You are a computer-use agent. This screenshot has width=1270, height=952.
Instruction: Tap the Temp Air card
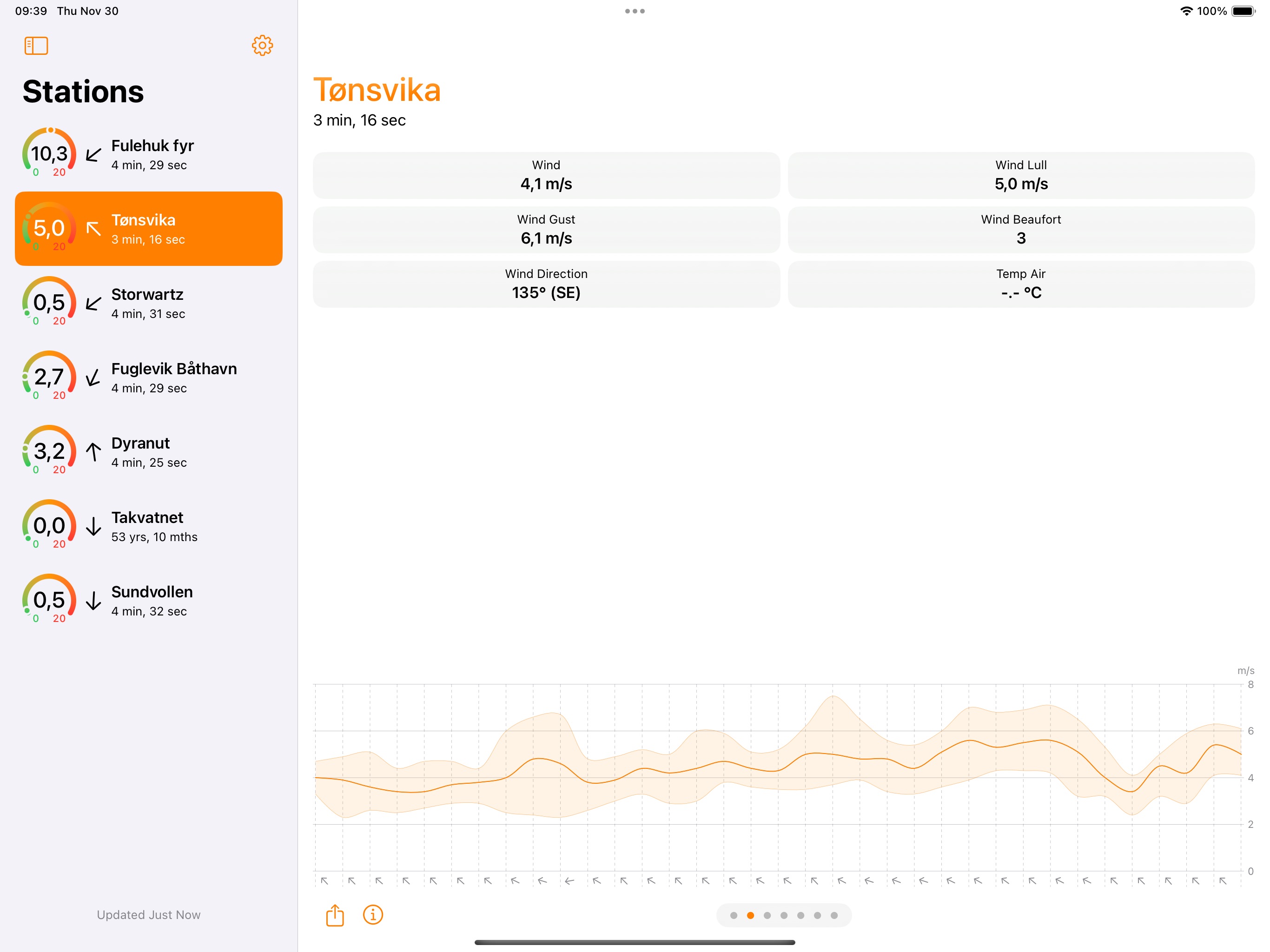[x=1021, y=284]
